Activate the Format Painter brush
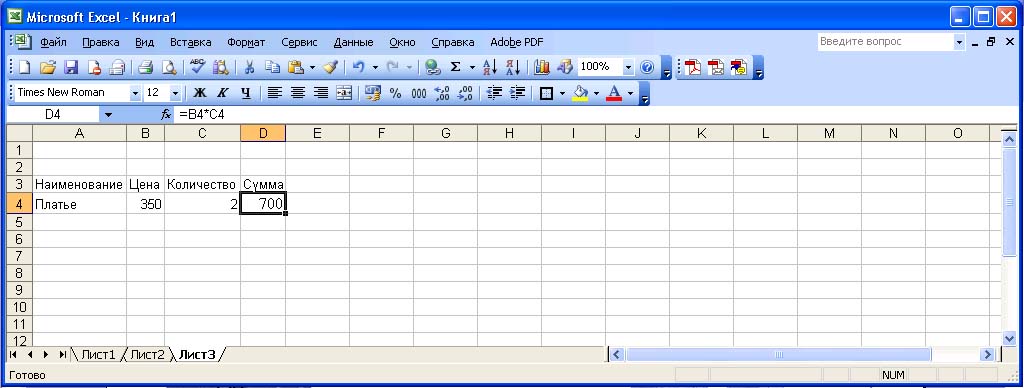Viewport: 1024px width, 388px height. (x=330, y=67)
